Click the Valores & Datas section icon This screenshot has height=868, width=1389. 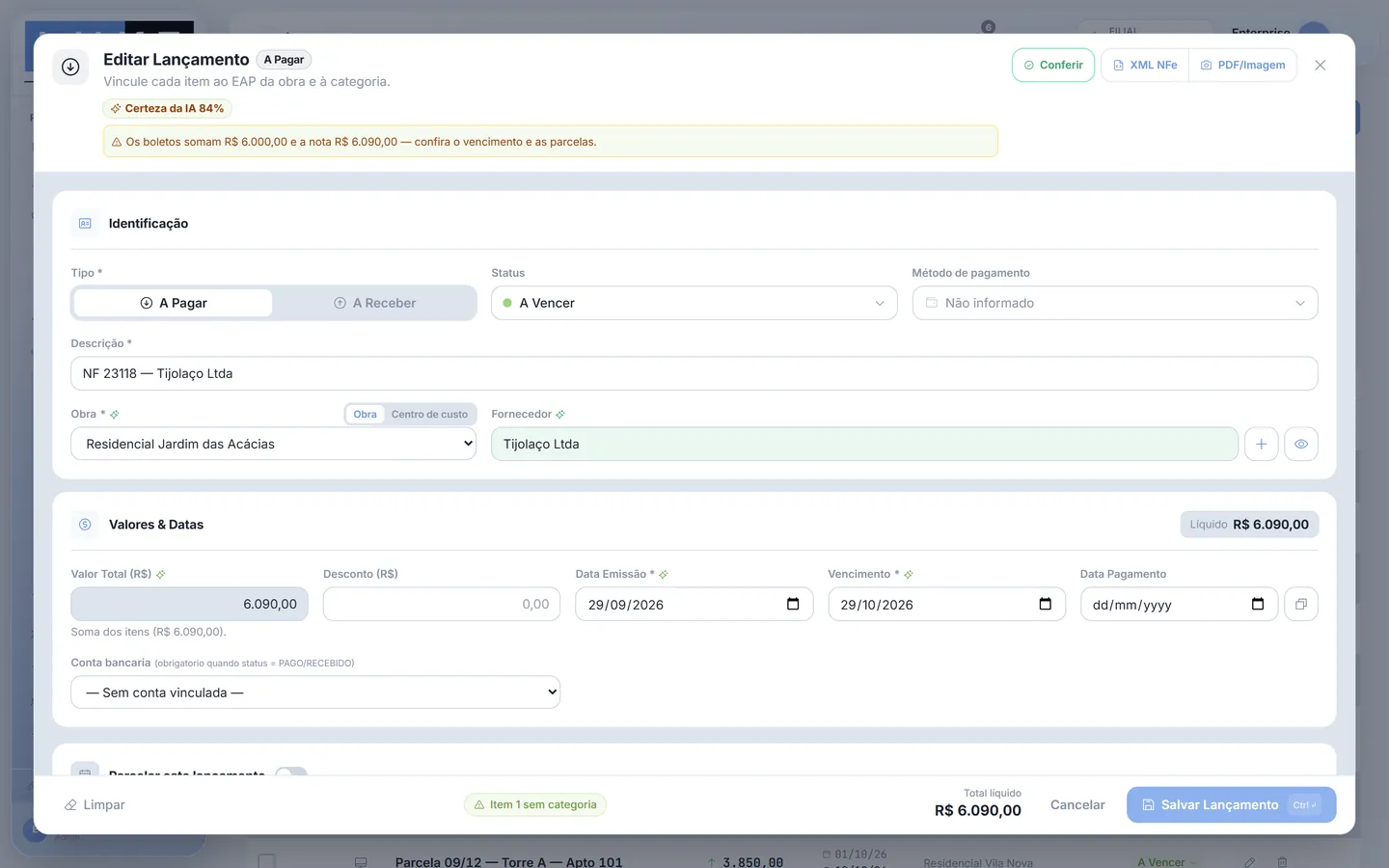85,525
